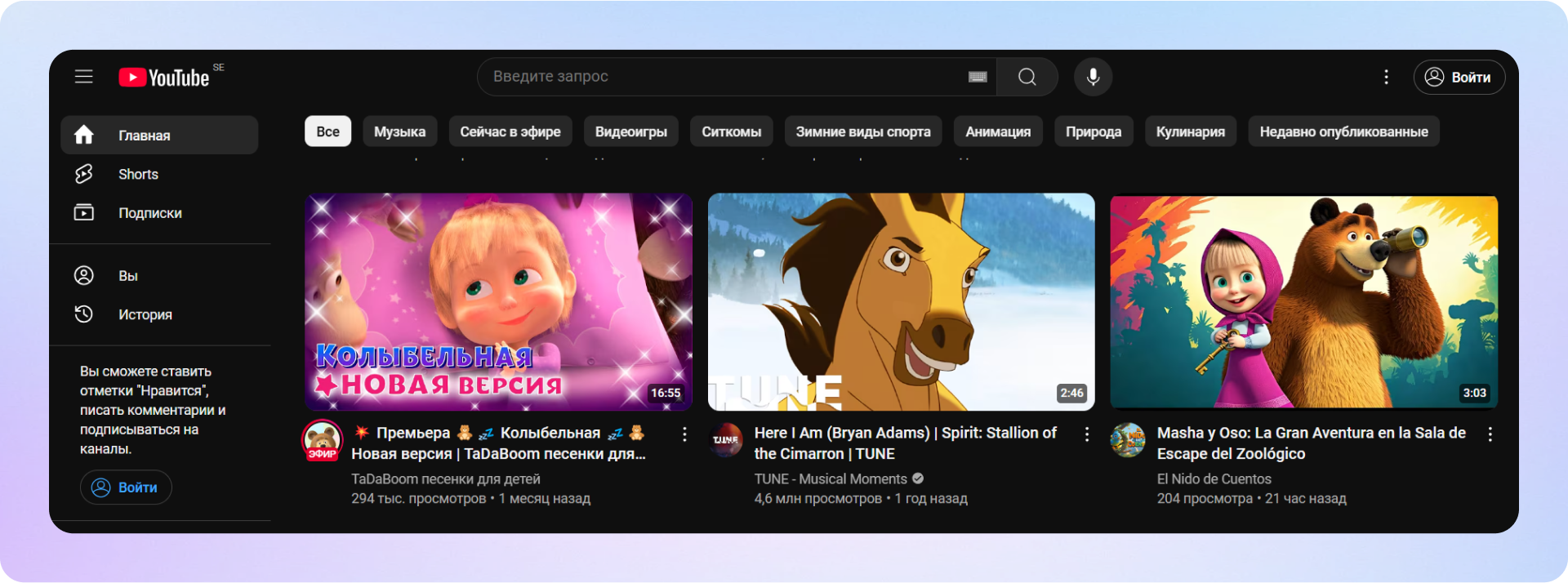
Task: Open Subscriptions (Подписки) in the sidebar
Action: (x=149, y=213)
